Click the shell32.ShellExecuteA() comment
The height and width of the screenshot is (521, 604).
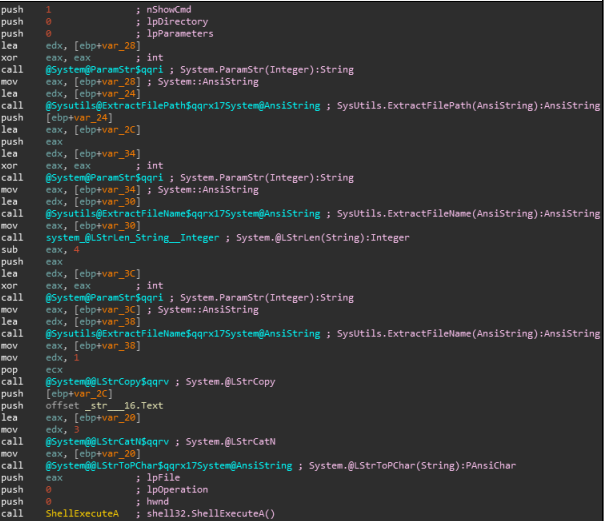[211, 513]
